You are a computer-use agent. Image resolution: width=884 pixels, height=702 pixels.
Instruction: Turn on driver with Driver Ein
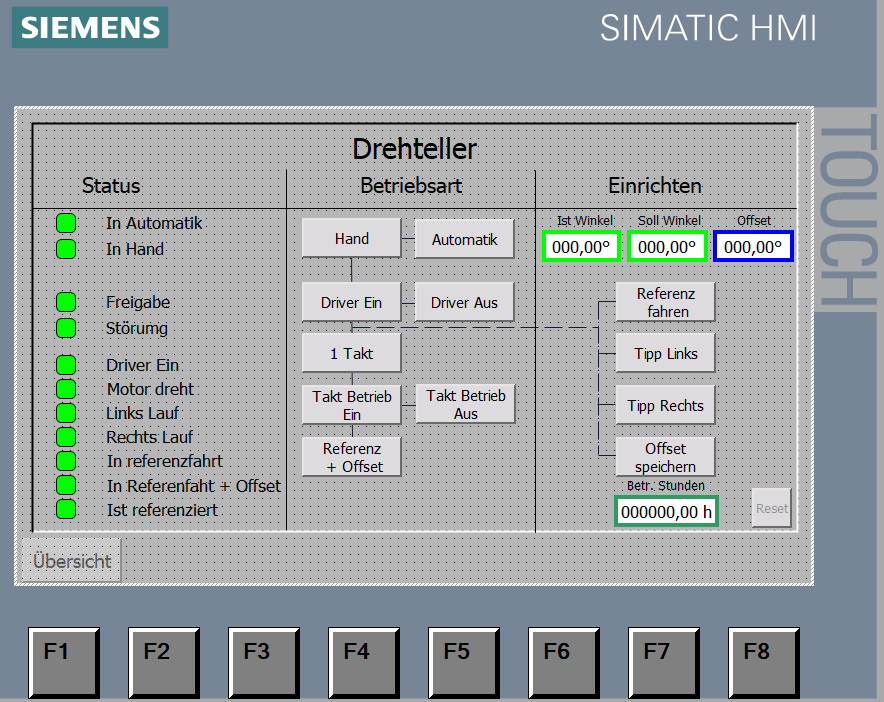(351, 302)
